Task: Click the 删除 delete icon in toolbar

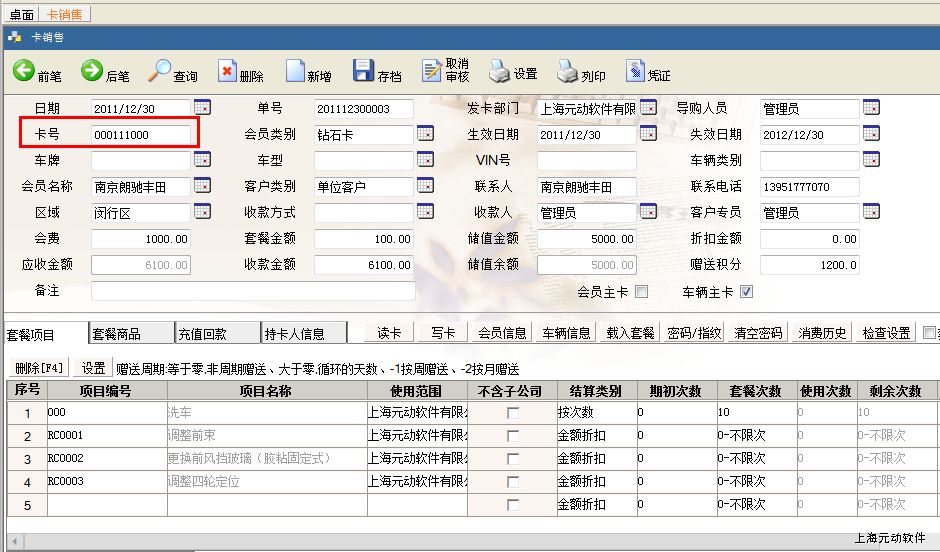Action: point(228,71)
